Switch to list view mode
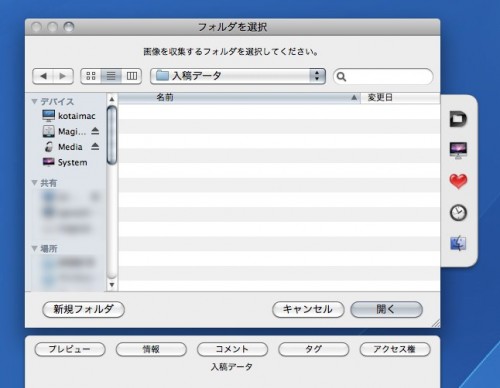The width and height of the screenshot is (500, 388). point(111,76)
